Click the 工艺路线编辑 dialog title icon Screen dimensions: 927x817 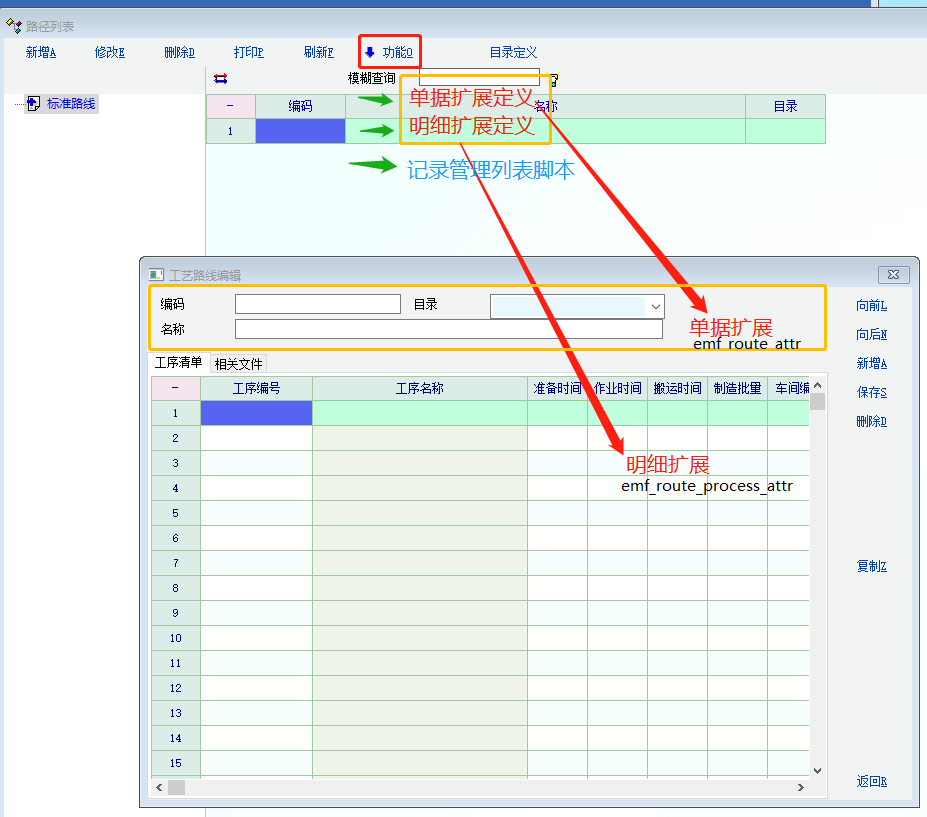[x=156, y=275]
